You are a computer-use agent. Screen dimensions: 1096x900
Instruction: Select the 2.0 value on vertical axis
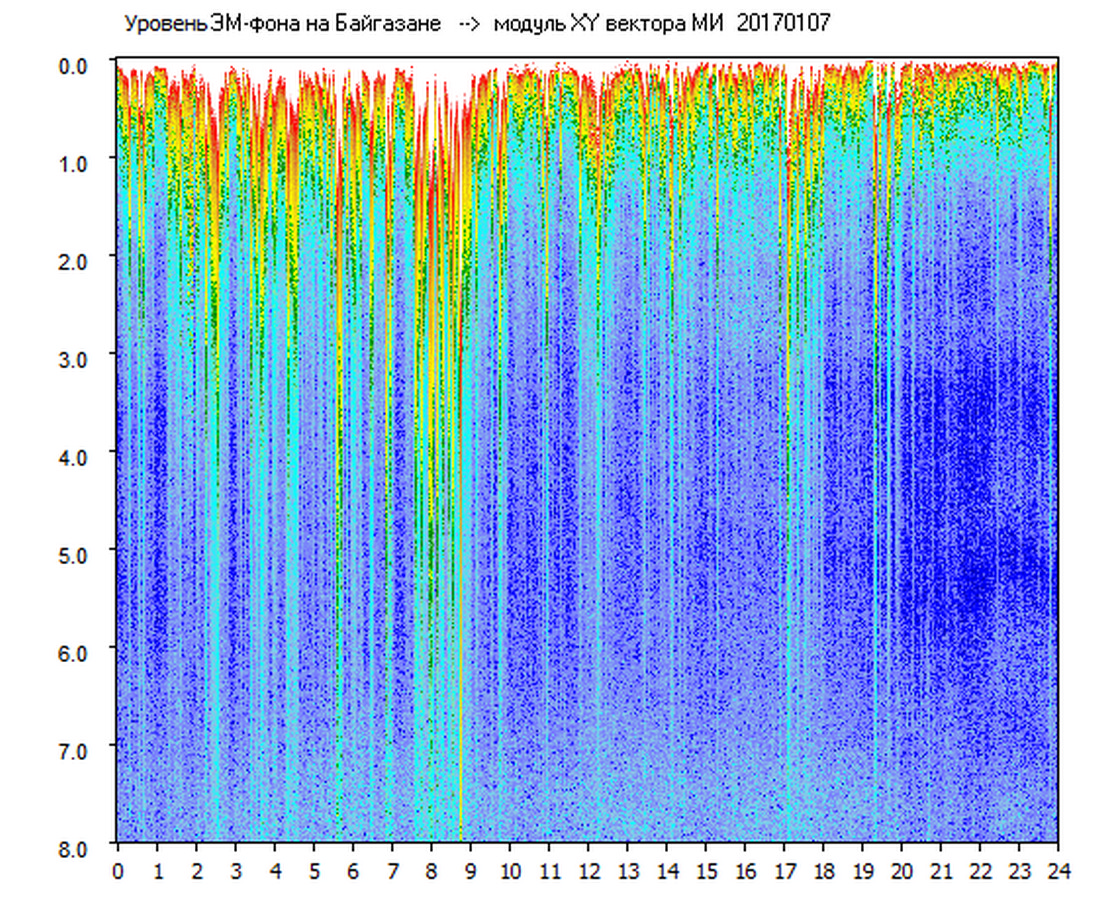point(77,260)
